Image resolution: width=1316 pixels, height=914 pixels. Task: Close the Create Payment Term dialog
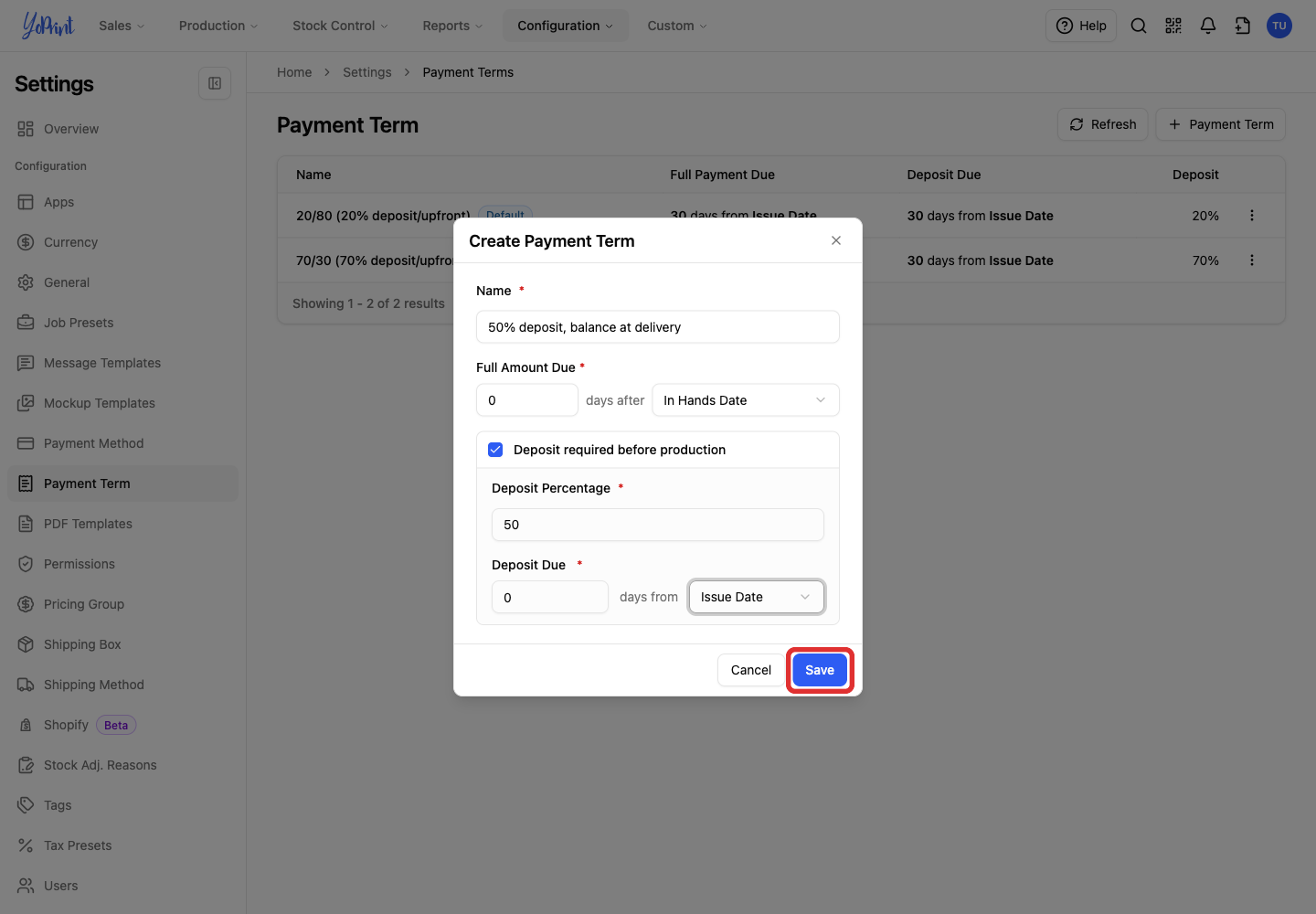[836, 240]
